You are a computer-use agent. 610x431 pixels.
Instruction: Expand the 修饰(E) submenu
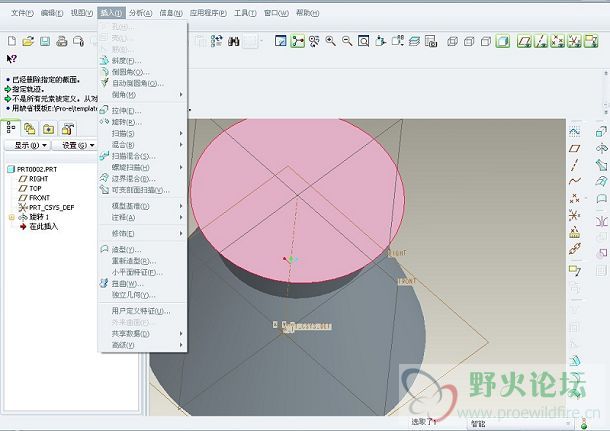pos(142,233)
